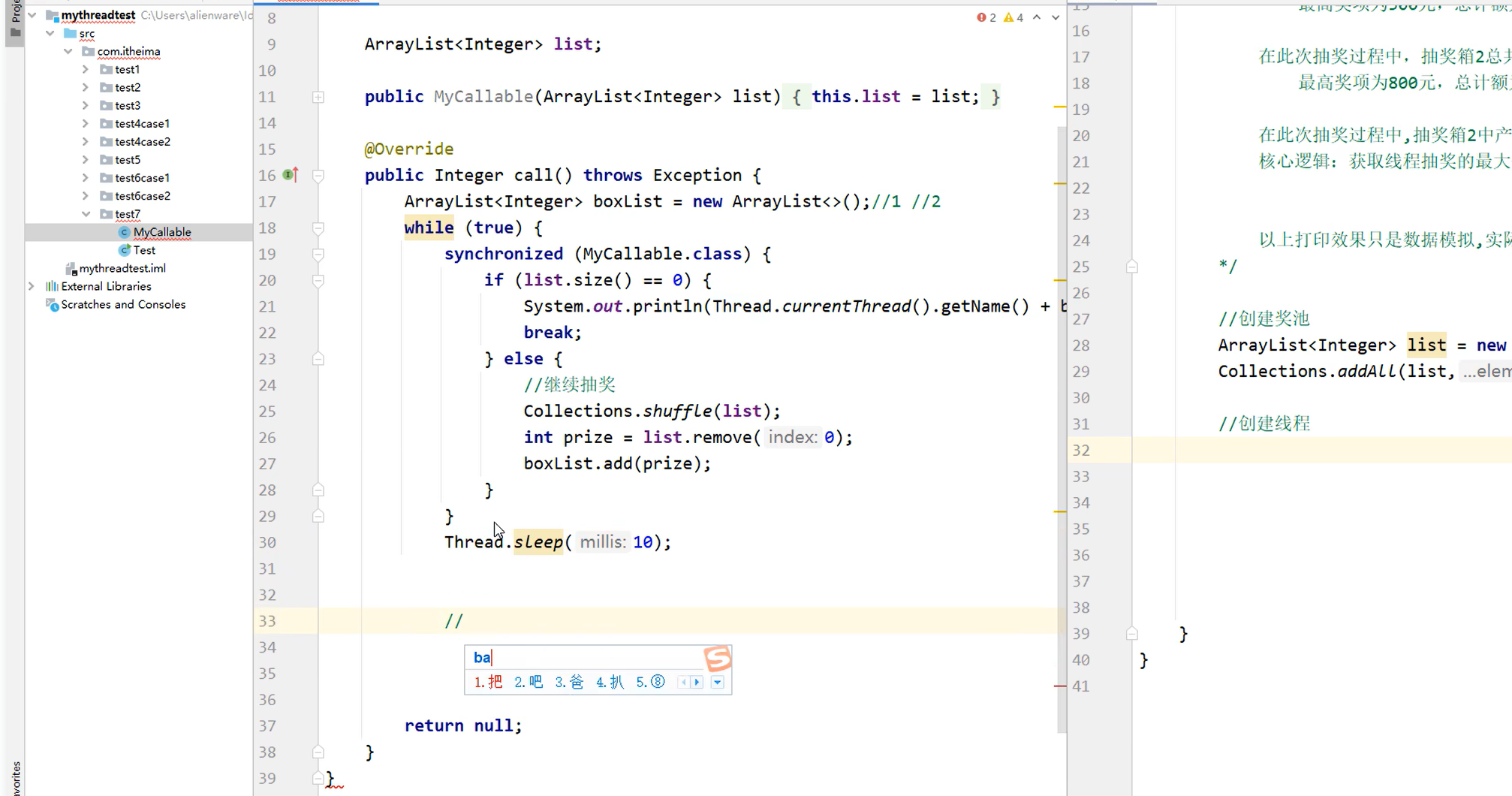The image size is (1512, 796).
Task: Click the overriding method gutter icon on line 16
Action: (290, 174)
